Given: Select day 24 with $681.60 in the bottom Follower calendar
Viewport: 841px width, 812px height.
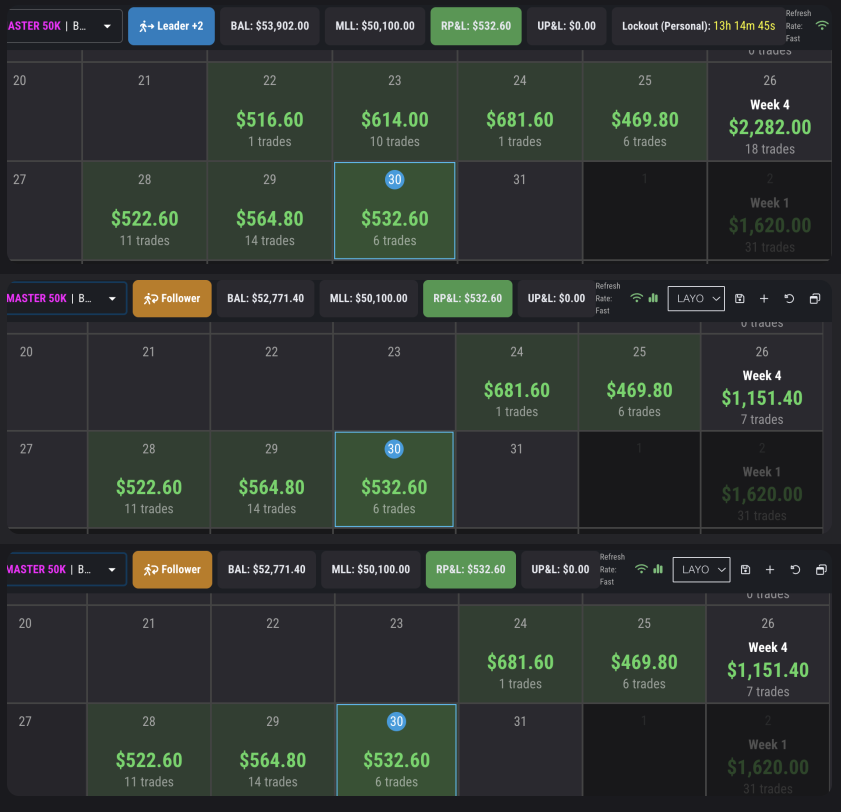Looking at the screenshot, I should pos(520,654).
